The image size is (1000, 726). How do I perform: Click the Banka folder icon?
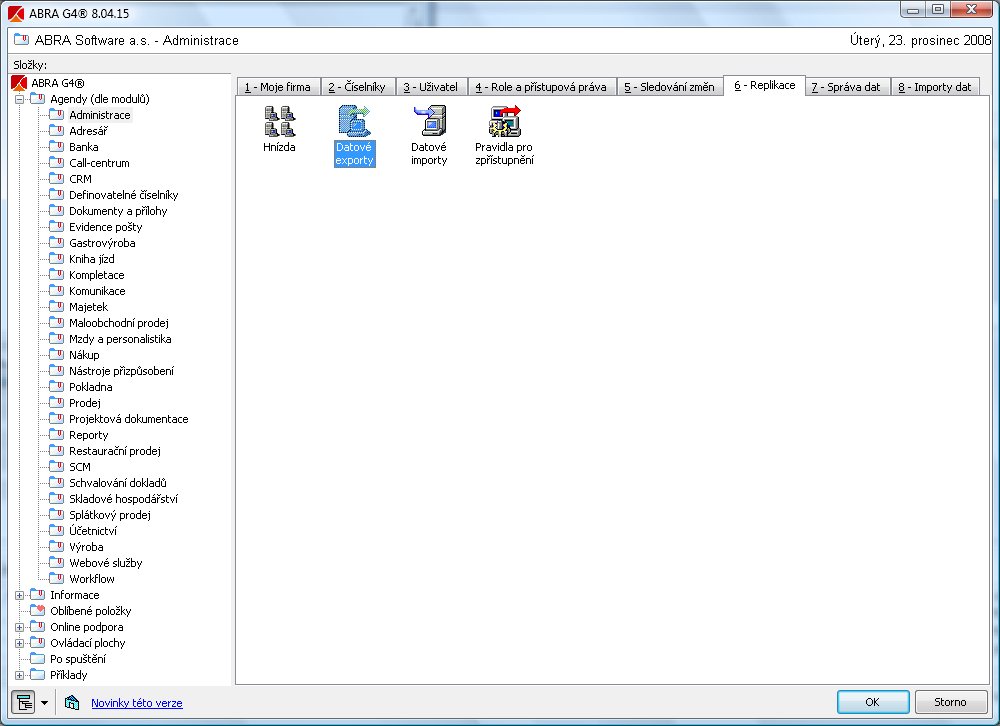(x=57, y=147)
